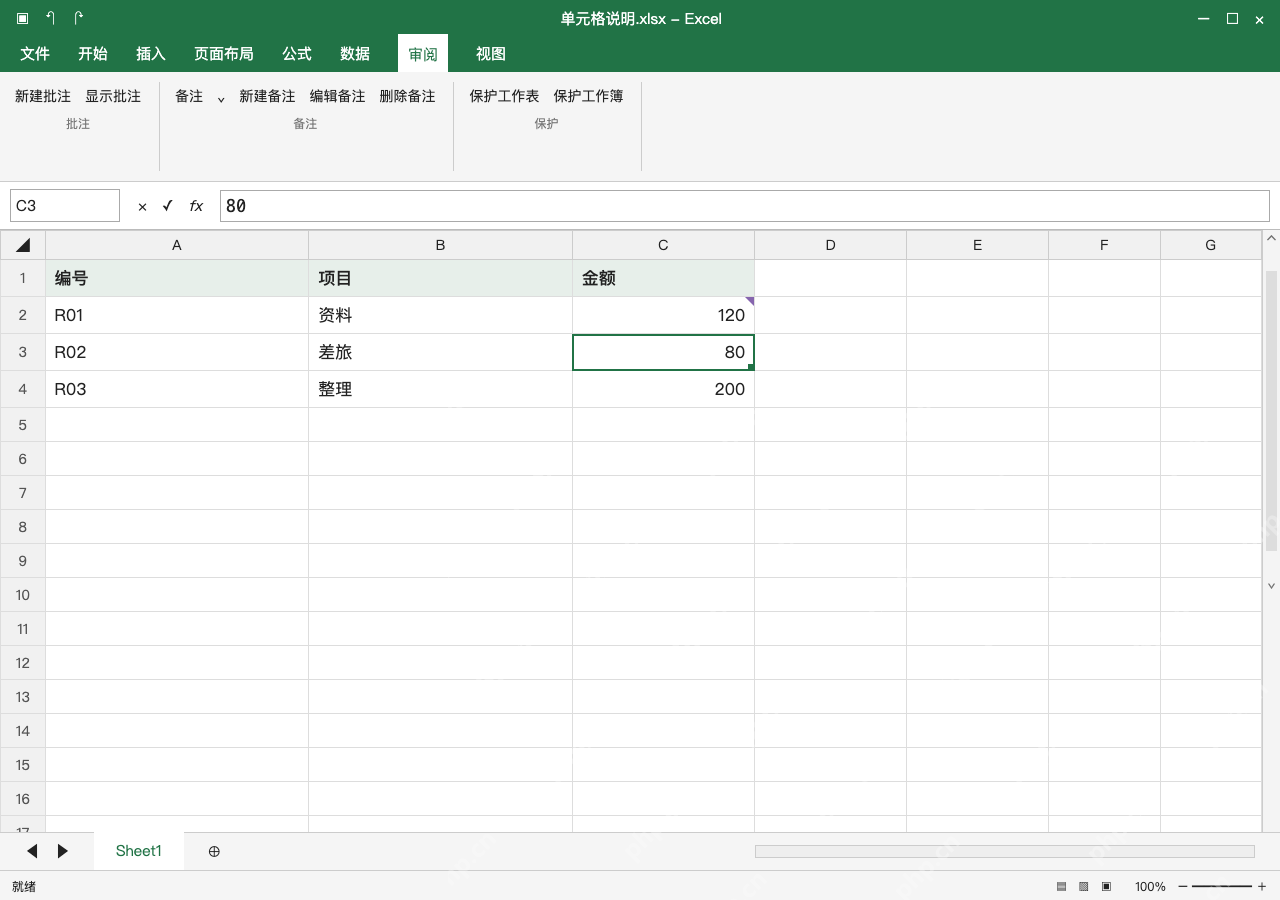
Task: Switch to Normal view in status bar
Action: tap(1062, 887)
